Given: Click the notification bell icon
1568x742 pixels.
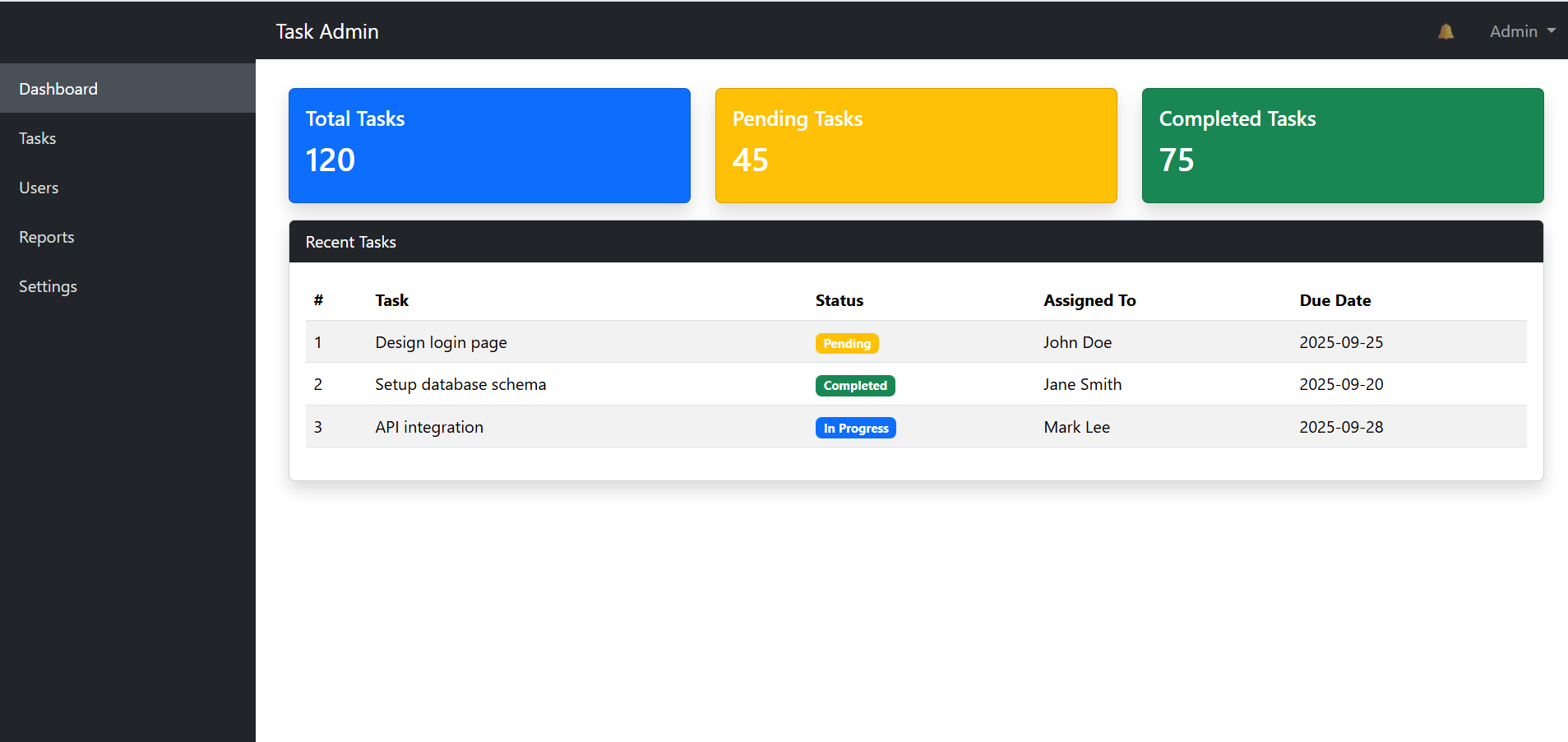Looking at the screenshot, I should click(x=1445, y=31).
